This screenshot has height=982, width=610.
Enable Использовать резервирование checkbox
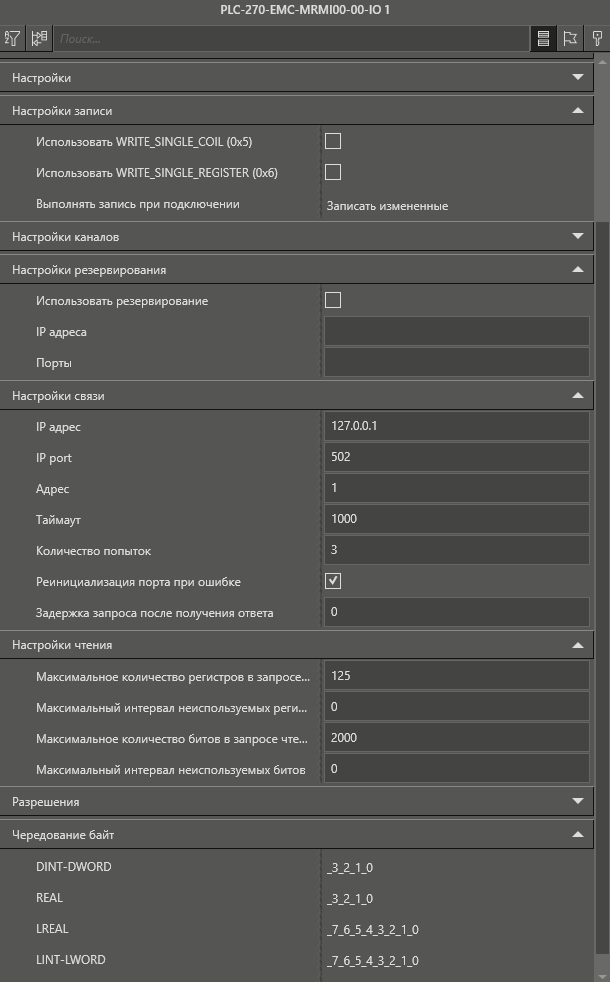tap(333, 300)
